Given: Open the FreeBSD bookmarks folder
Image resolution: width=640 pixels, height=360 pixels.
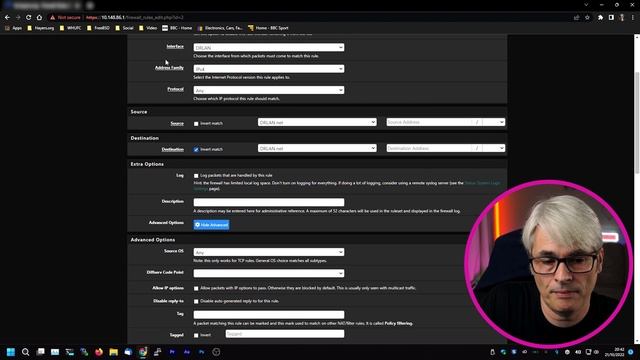Looking at the screenshot, I should (98, 28).
